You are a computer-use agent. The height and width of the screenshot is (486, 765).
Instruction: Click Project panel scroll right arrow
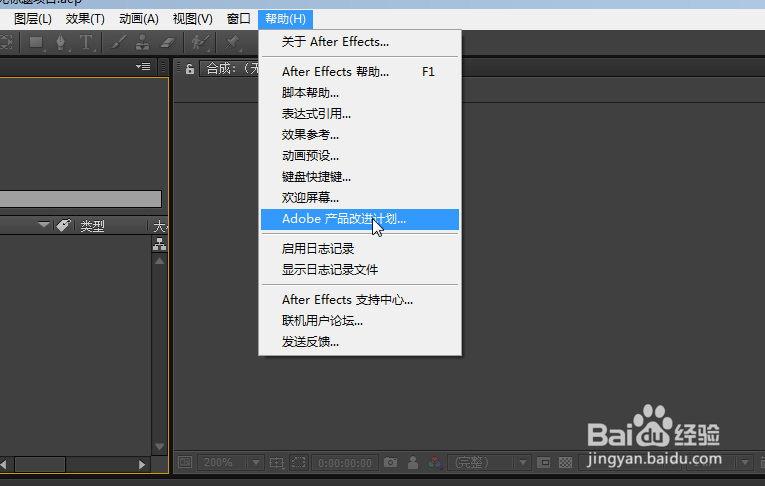[142, 465]
